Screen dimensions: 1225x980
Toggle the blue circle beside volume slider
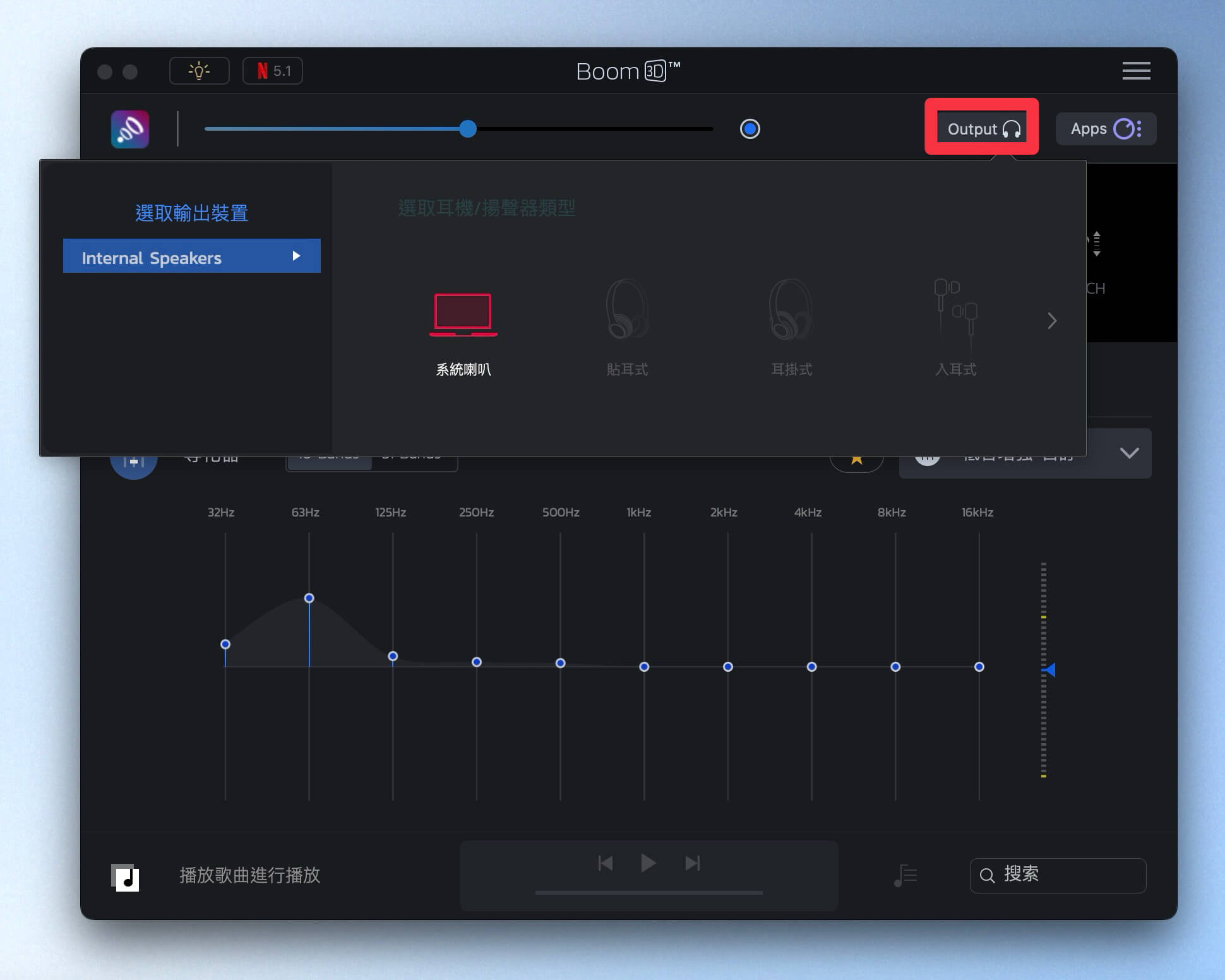[750, 129]
